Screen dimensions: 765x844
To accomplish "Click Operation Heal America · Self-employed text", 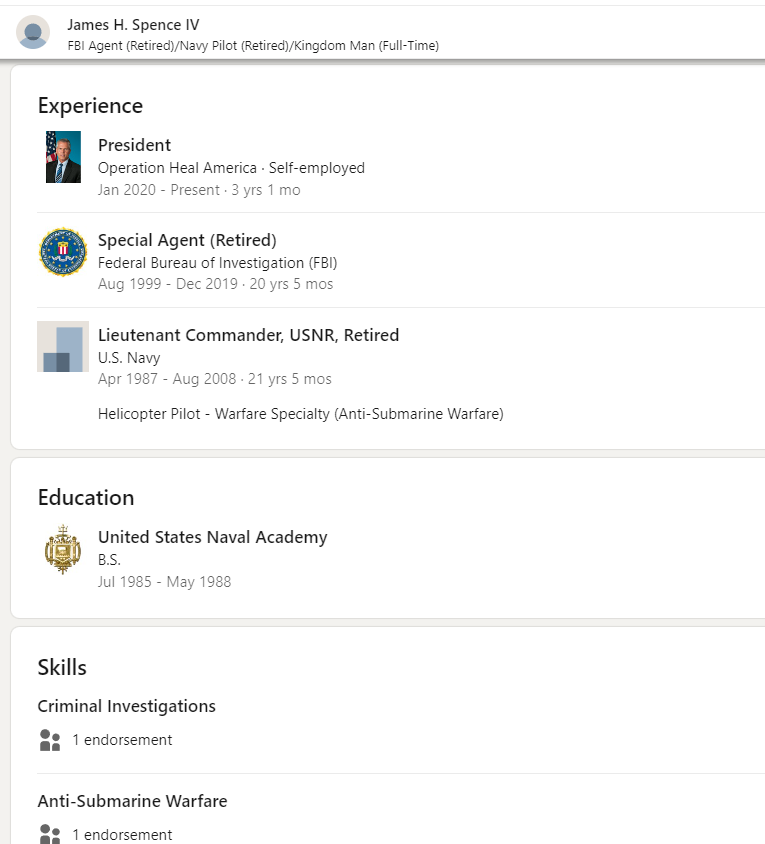I will tap(231, 168).
